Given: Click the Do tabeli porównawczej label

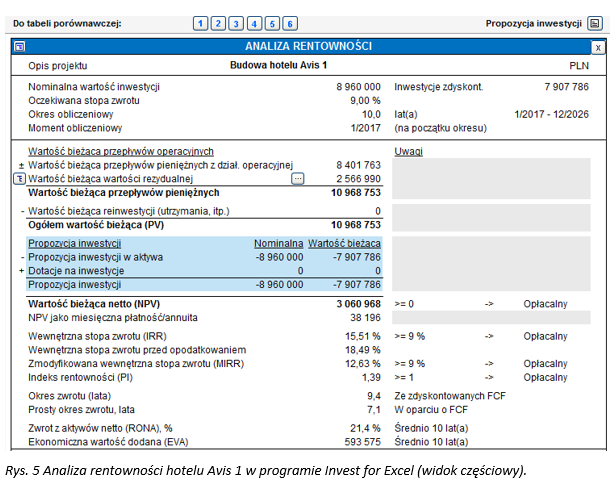Looking at the screenshot, I should 67,23.
